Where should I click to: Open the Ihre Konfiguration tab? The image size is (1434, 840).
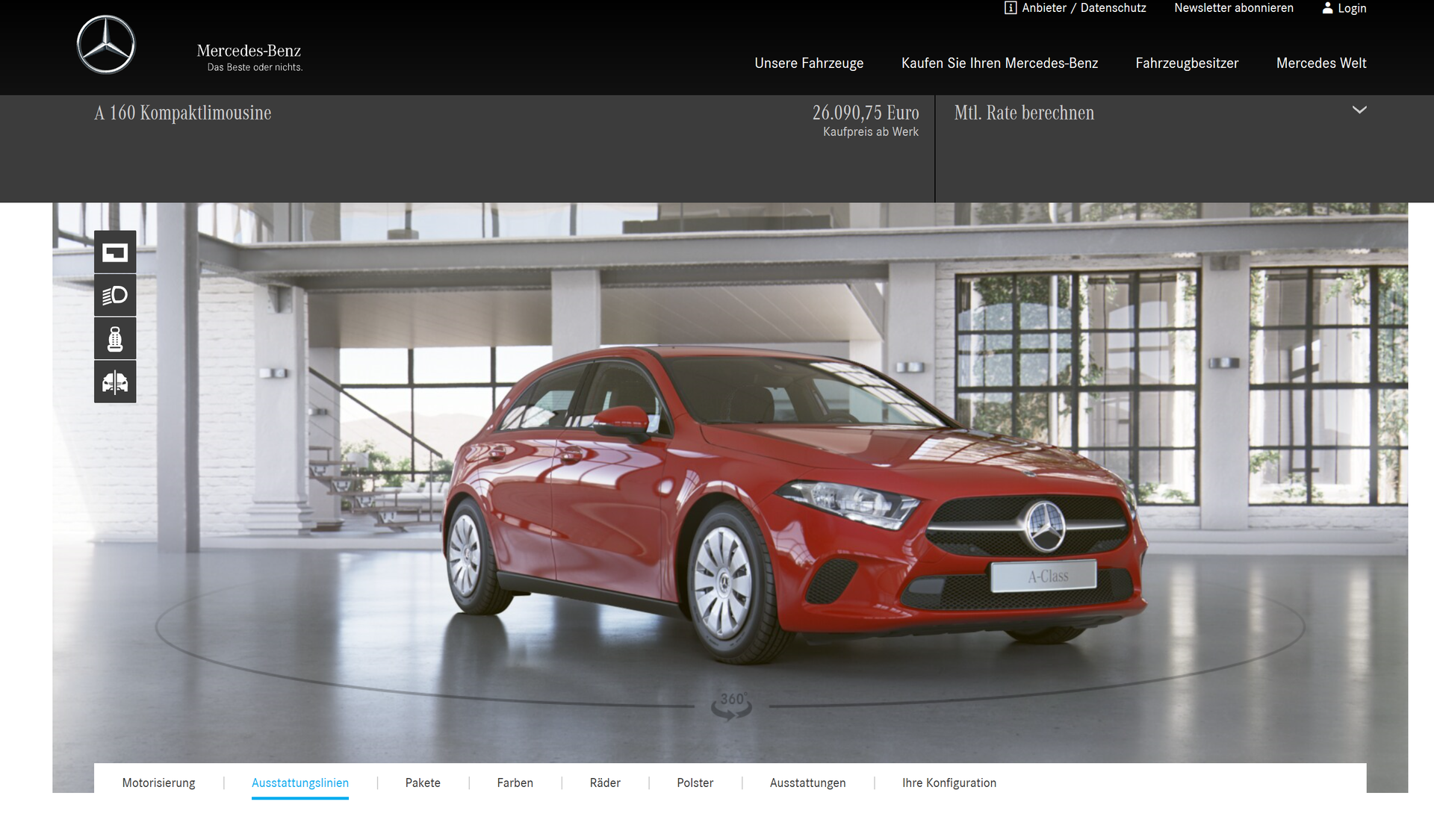(x=949, y=783)
